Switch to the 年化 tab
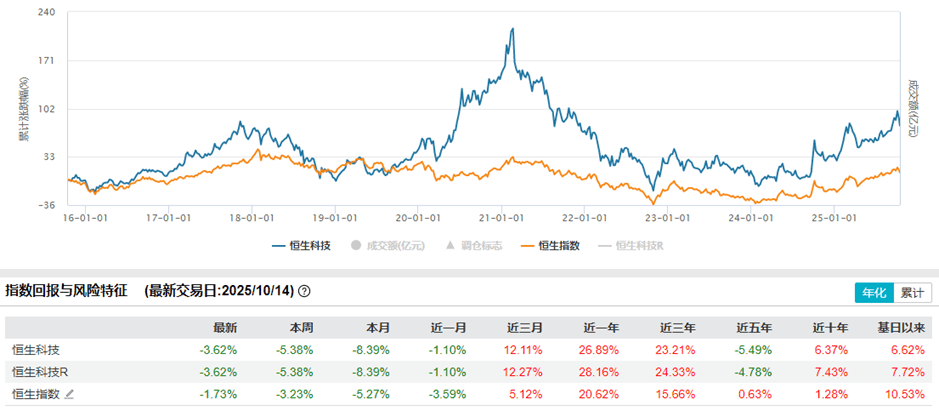This screenshot has width=939, height=411. [872, 292]
